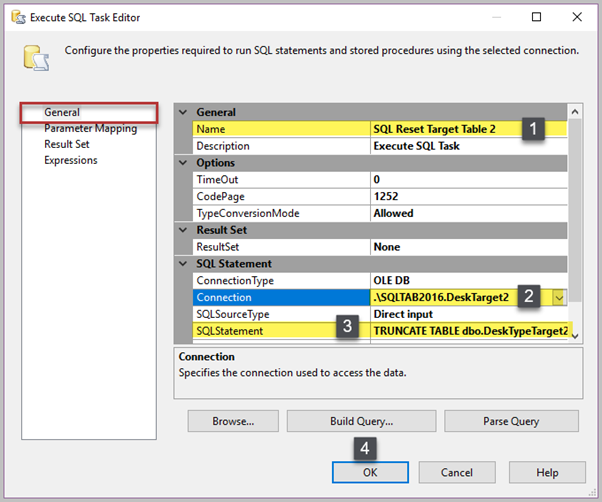Click the Execute SQL Task Editor title icon

pos(18,17)
